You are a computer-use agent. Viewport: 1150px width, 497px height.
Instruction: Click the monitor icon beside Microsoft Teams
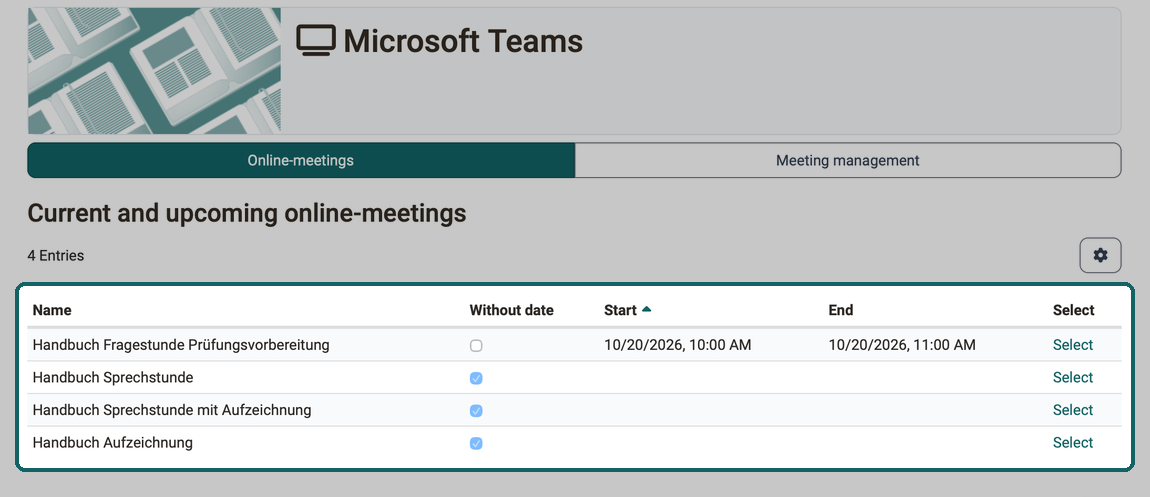tap(316, 40)
